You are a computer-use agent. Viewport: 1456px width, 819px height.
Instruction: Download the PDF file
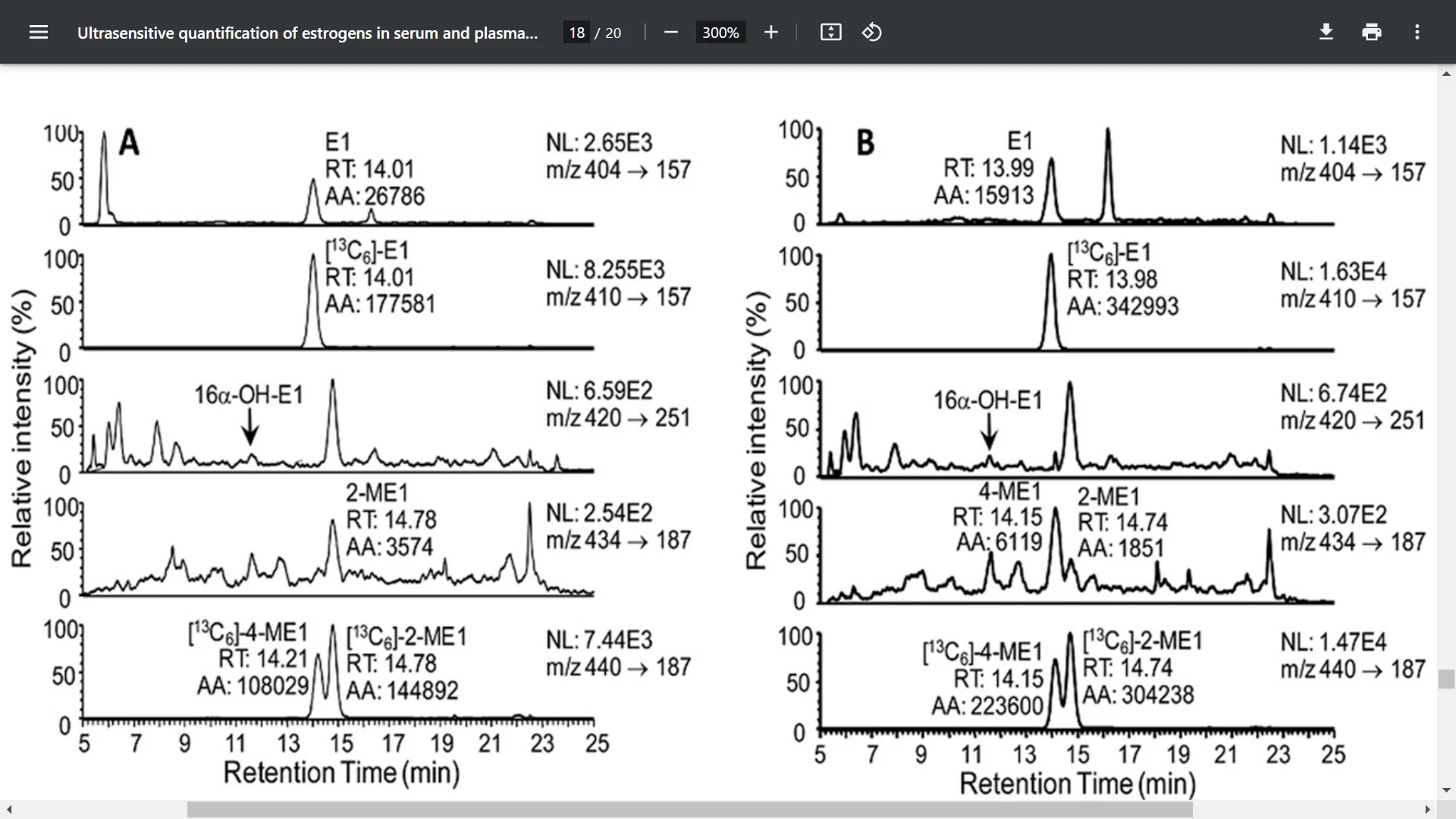coord(1326,32)
